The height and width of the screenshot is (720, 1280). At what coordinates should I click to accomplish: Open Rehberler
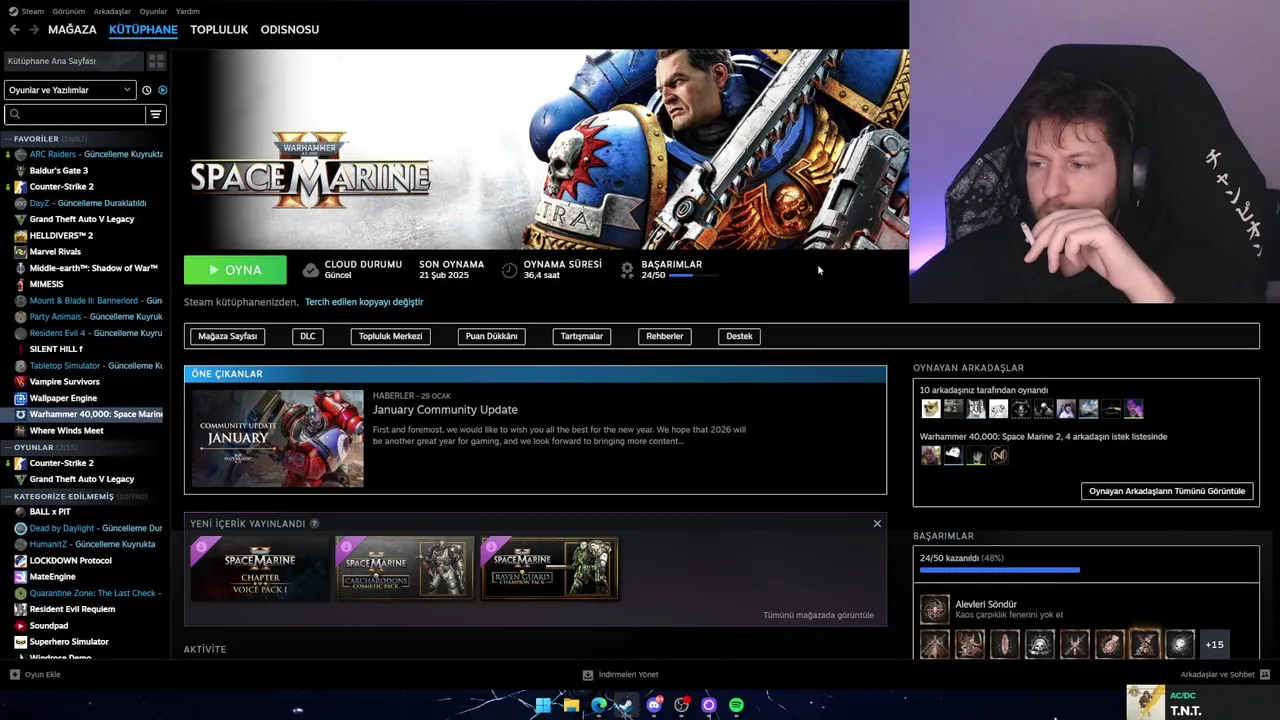665,336
